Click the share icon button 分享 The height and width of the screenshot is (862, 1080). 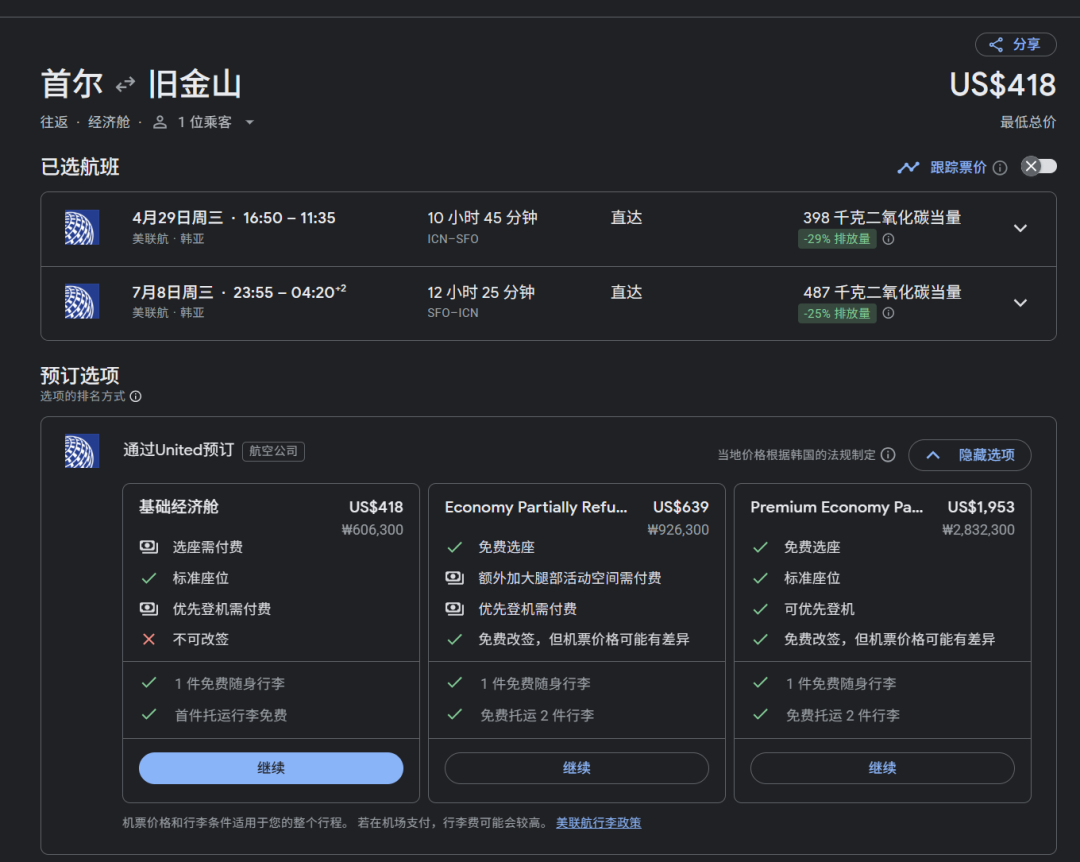1015,44
